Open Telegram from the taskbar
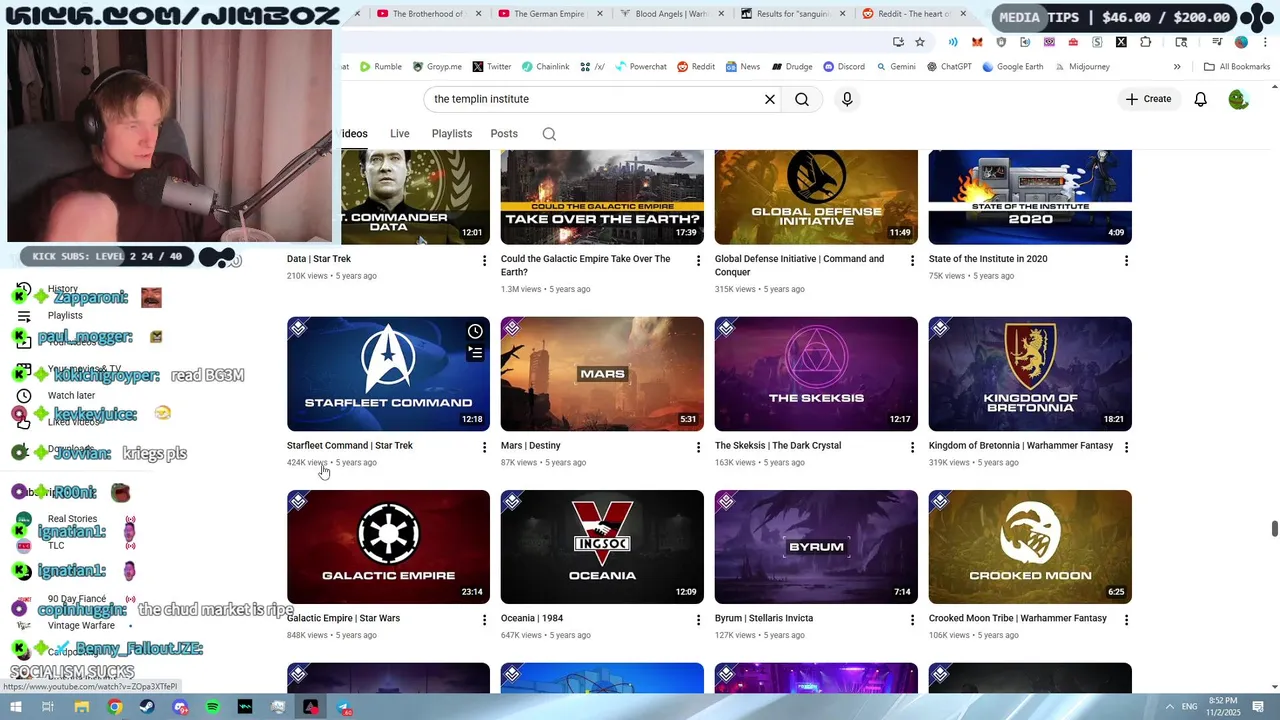The image size is (1280, 720). point(343,707)
